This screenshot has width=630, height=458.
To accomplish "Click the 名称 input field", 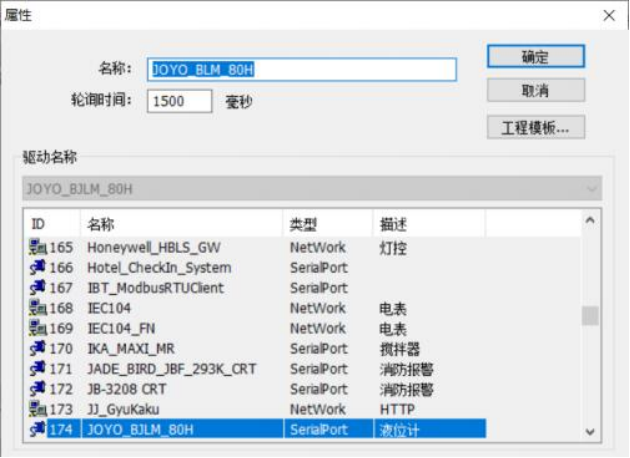I will pos(302,70).
